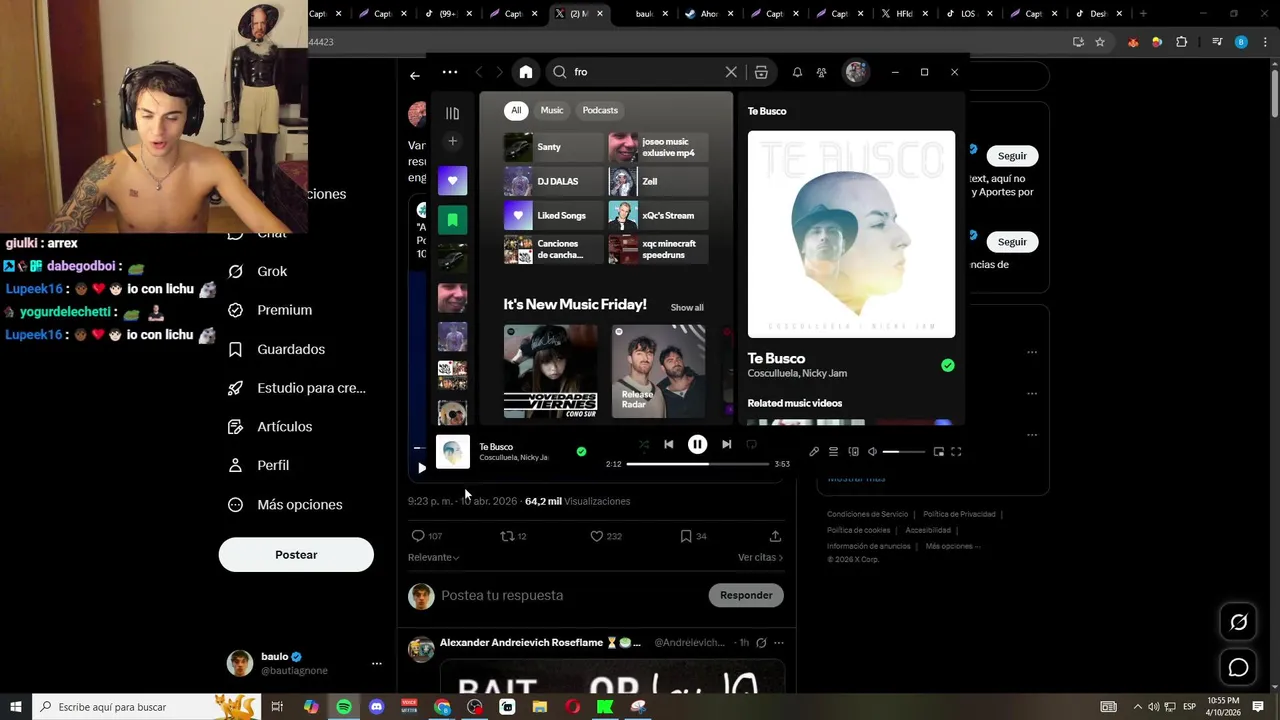Clear the Spotify search field
The height and width of the screenshot is (720, 1280).
(731, 72)
